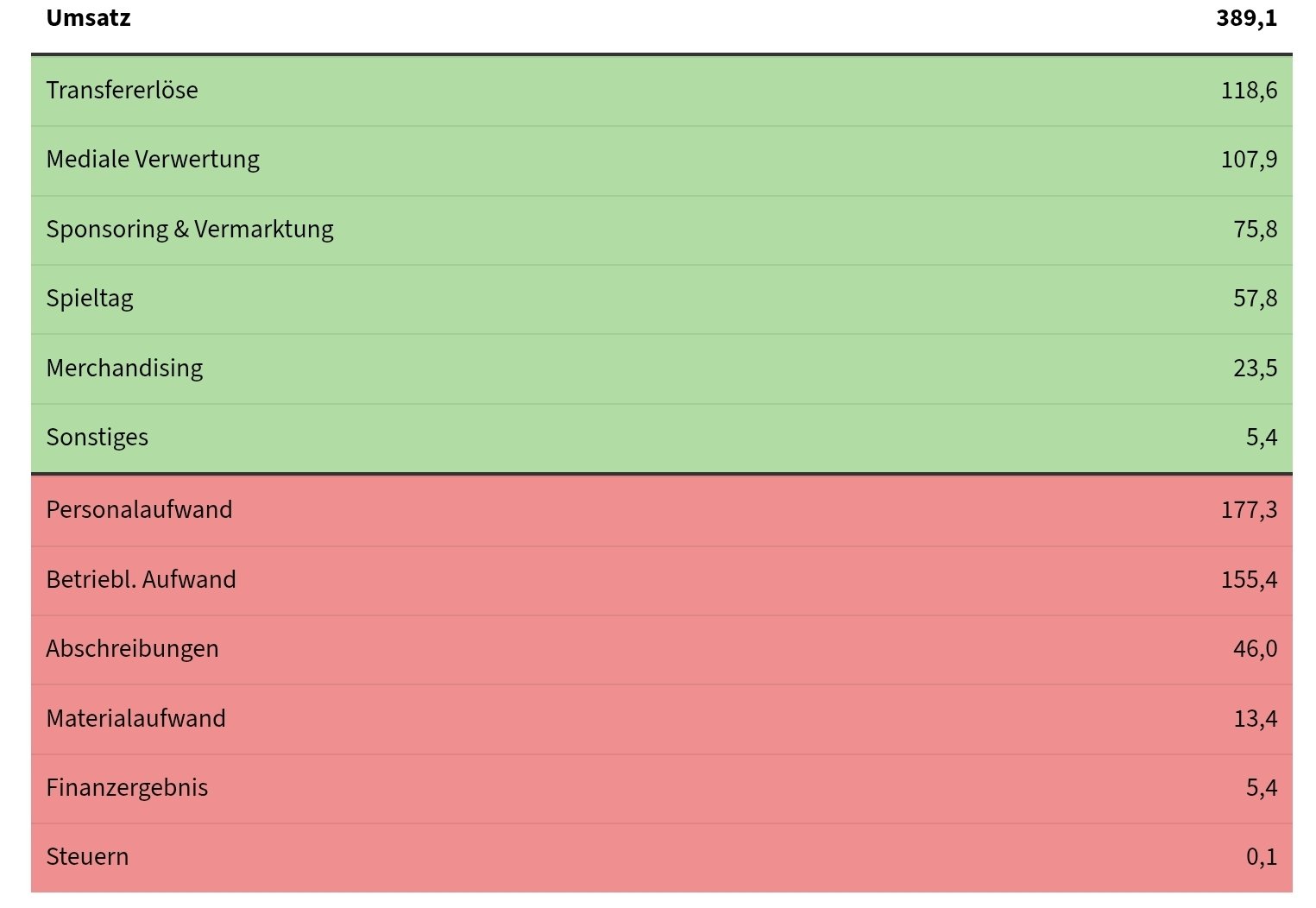
Task: Select the value 155,4
Action: click(x=1249, y=580)
